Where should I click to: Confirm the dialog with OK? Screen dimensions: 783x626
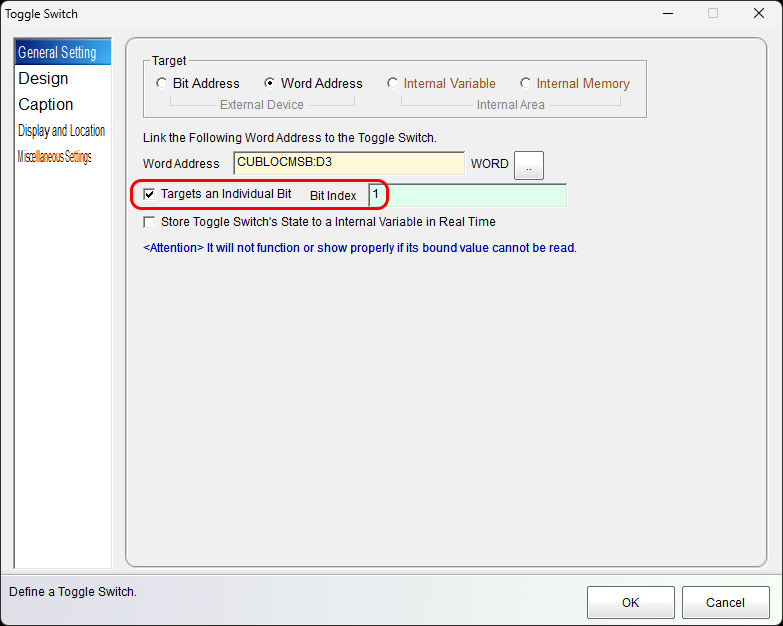[x=630, y=603]
